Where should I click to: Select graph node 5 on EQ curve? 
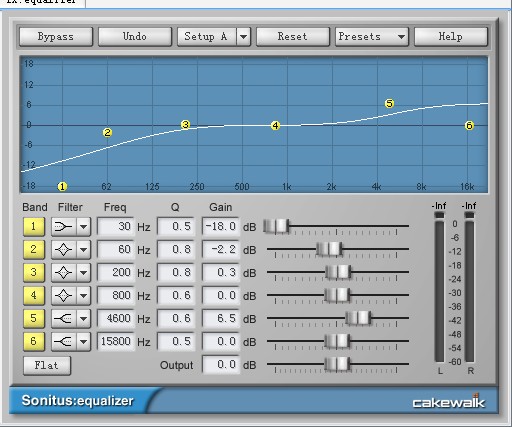[x=389, y=104]
